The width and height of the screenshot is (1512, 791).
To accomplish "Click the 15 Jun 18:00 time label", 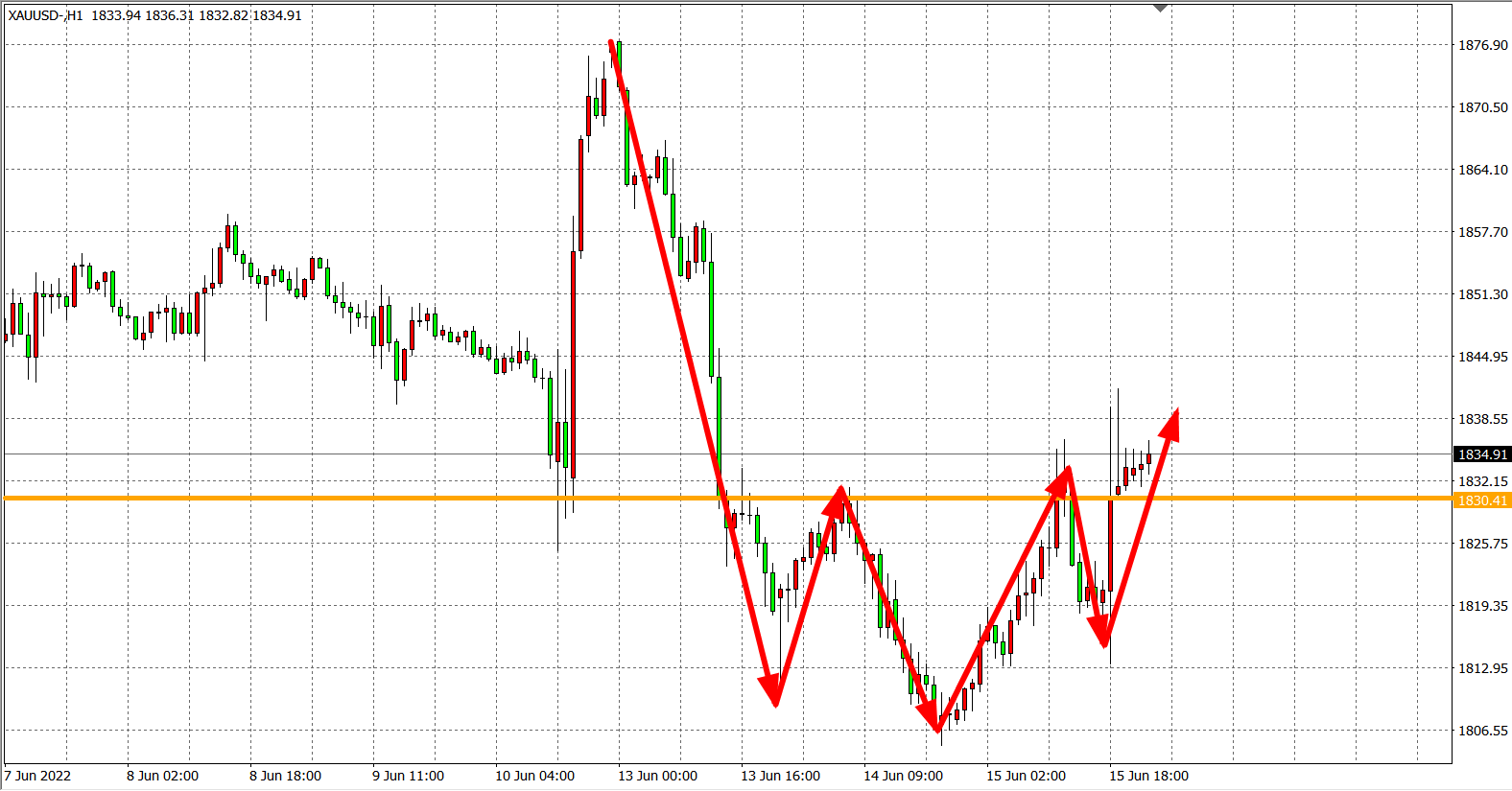I will pyautogui.click(x=1148, y=776).
